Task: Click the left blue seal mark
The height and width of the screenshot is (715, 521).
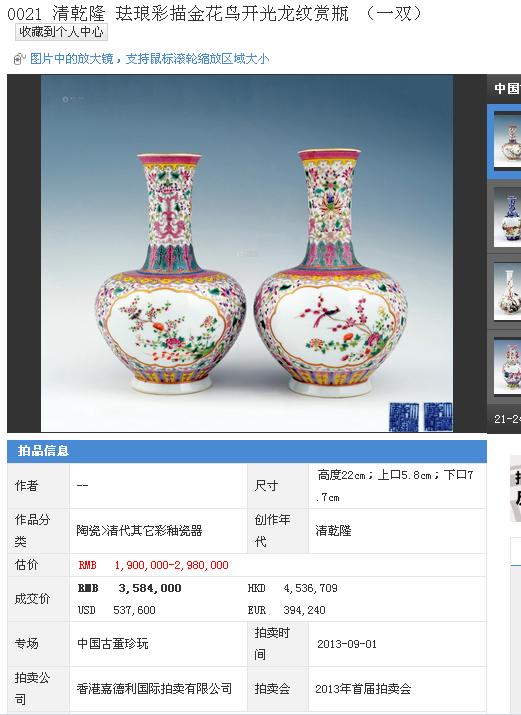Action: [x=404, y=417]
